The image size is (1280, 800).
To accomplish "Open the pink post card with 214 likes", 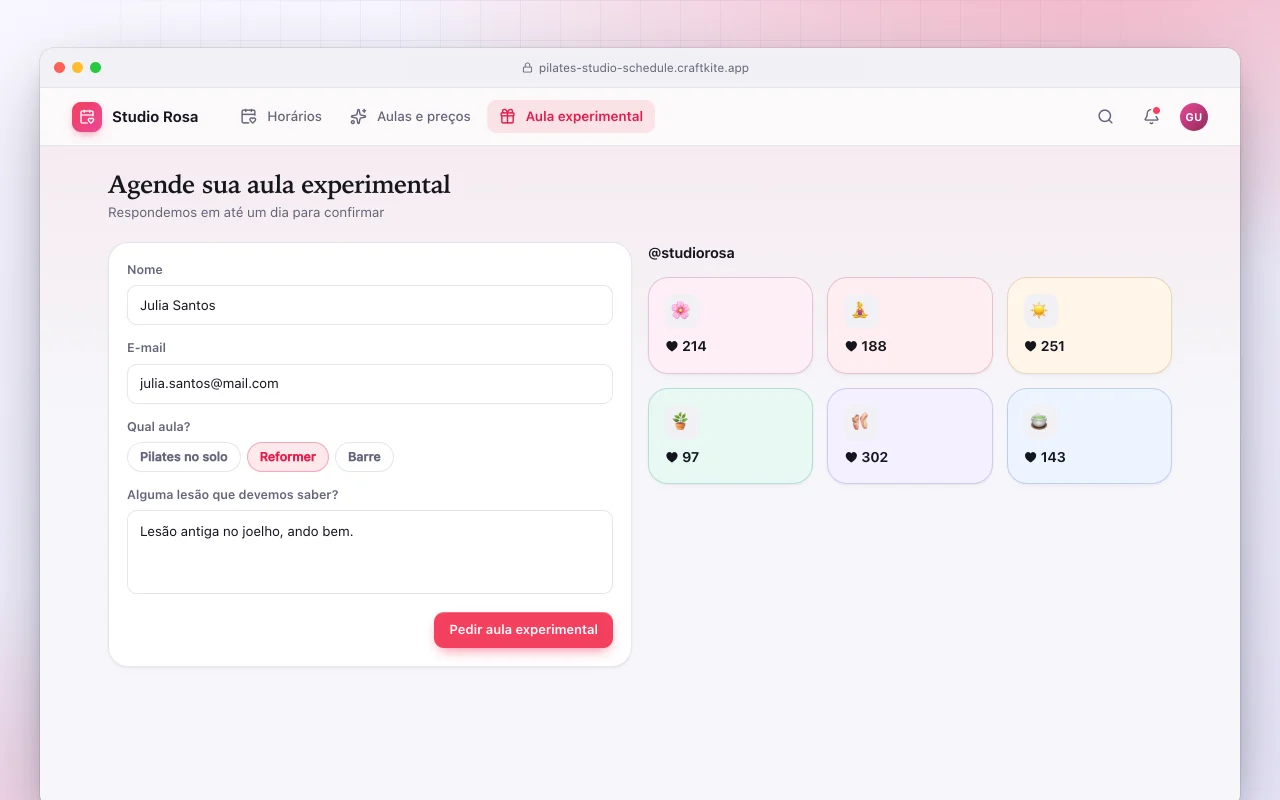I will click(730, 325).
